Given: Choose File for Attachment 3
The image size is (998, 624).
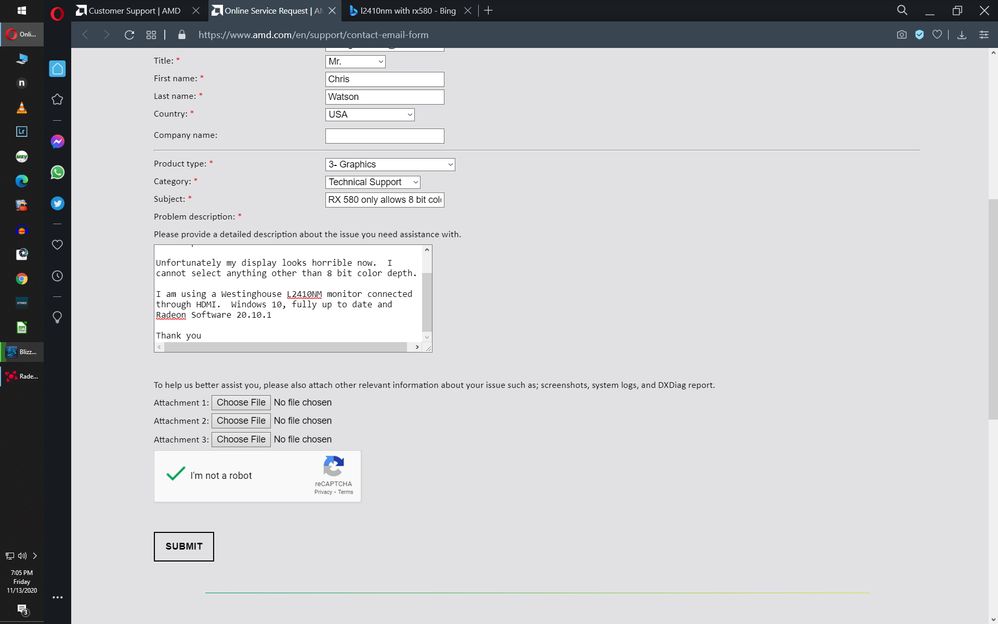Looking at the screenshot, I should 241,439.
